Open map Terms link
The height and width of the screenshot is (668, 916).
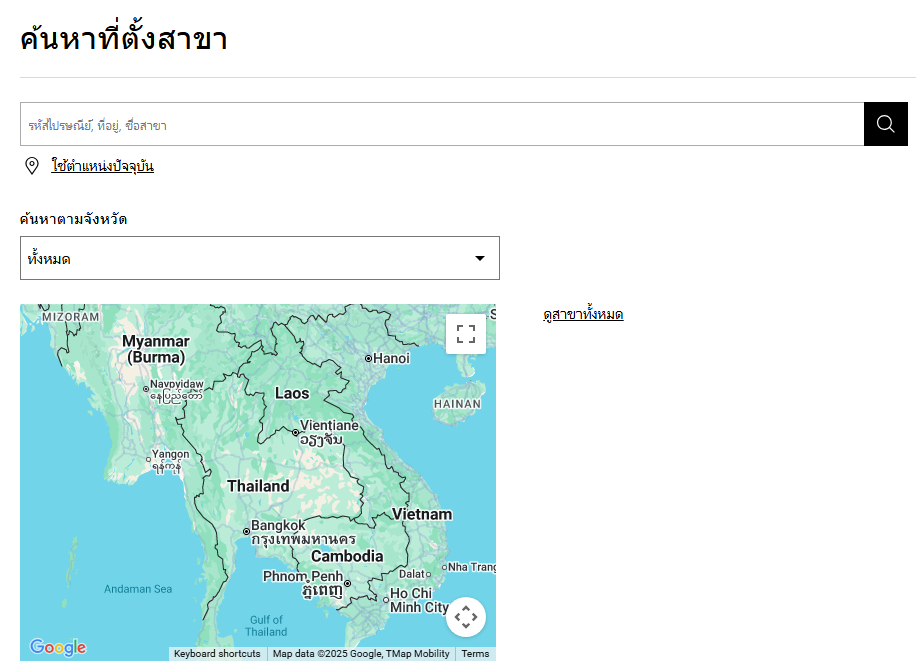pyautogui.click(x=475, y=653)
